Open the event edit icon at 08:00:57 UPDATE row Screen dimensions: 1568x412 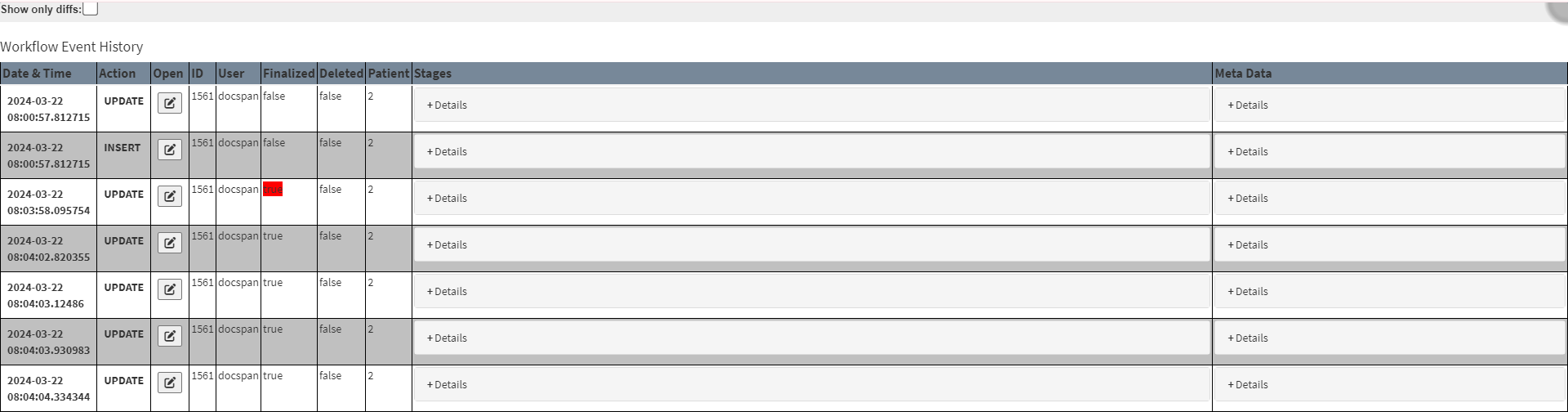pos(169,104)
